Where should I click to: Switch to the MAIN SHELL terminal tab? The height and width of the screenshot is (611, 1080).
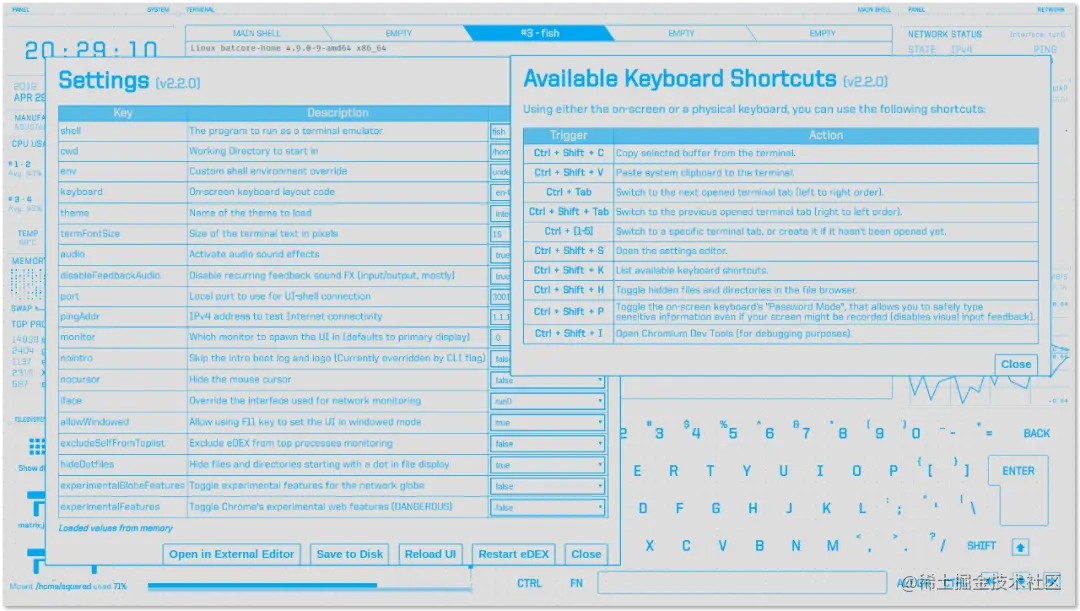click(256, 33)
